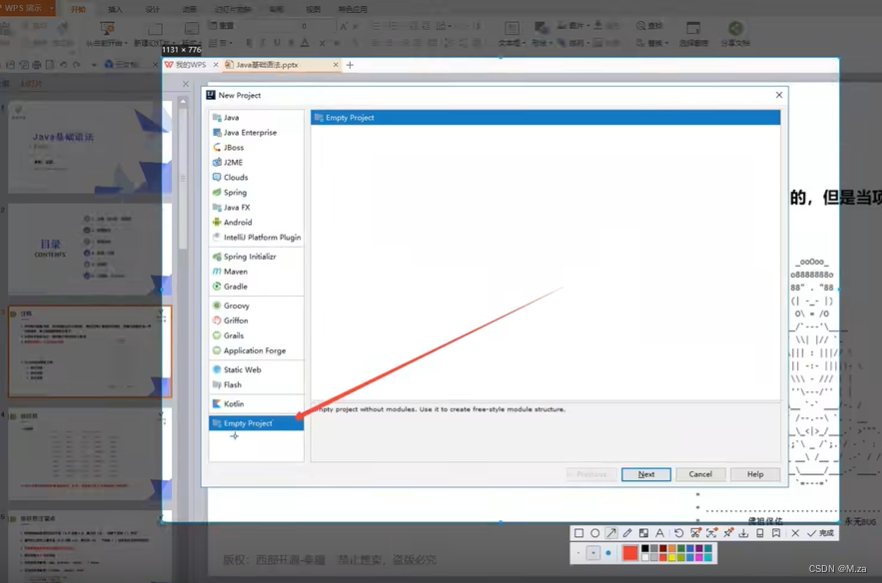
Task: Select Groovy project type
Action: (256, 306)
